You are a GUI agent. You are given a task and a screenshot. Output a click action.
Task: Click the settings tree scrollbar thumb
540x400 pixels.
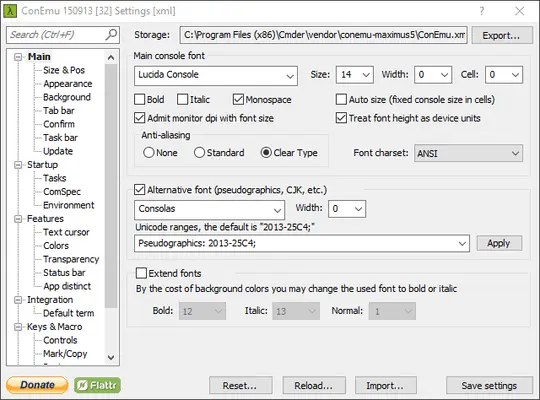click(111, 185)
